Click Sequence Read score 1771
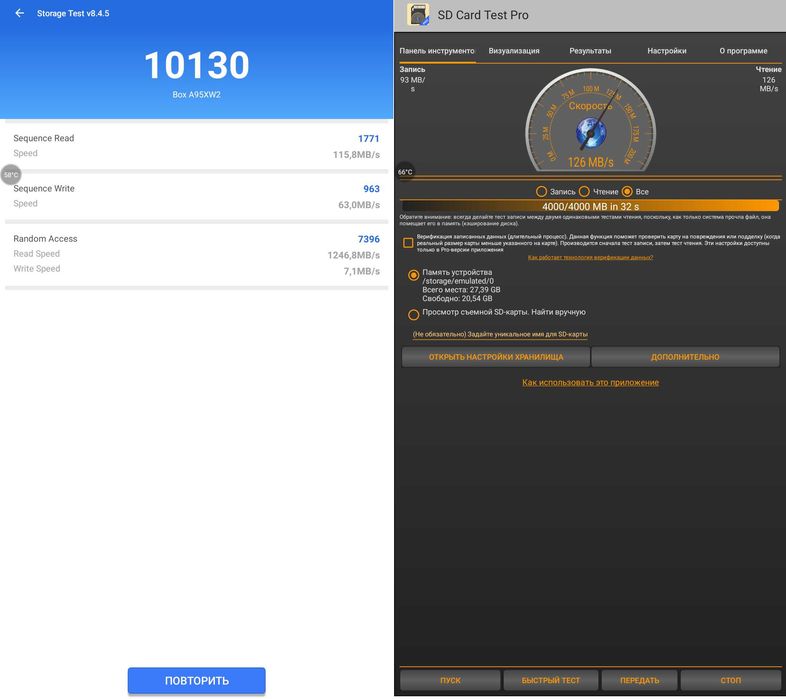786x699 pixels. coord(368,139)
